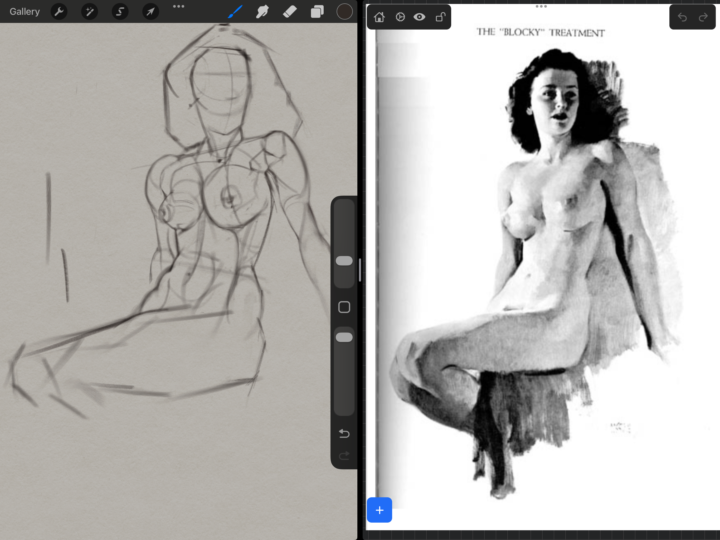Image resolution: width=720 pixels, height=540 pixels.
Task: Toggle the eye visibility icon in reference app
Action: click(419, 17)
